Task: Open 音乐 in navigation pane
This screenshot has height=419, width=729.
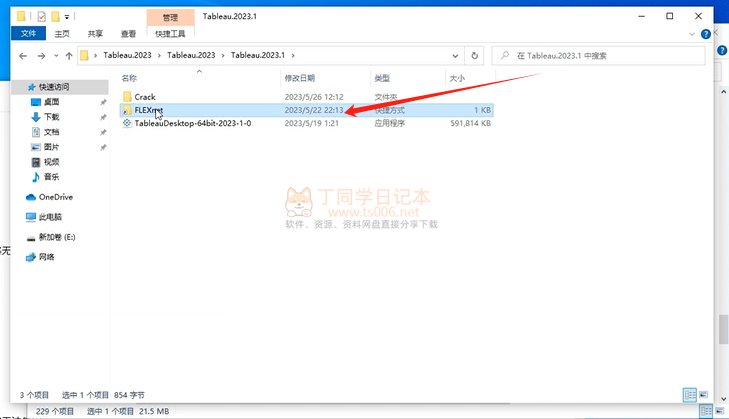Action: pyautogui.click(x=52, y=177)
